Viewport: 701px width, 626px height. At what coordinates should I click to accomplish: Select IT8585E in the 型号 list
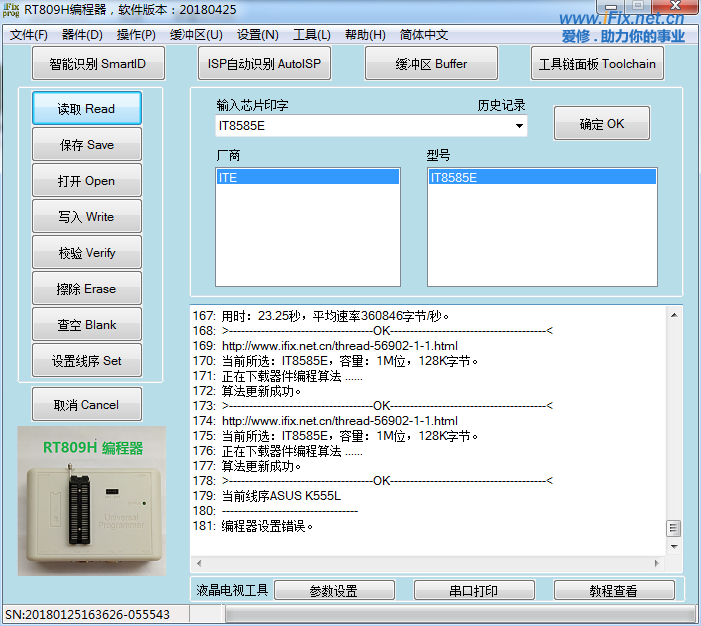click(x=542, y=178)
